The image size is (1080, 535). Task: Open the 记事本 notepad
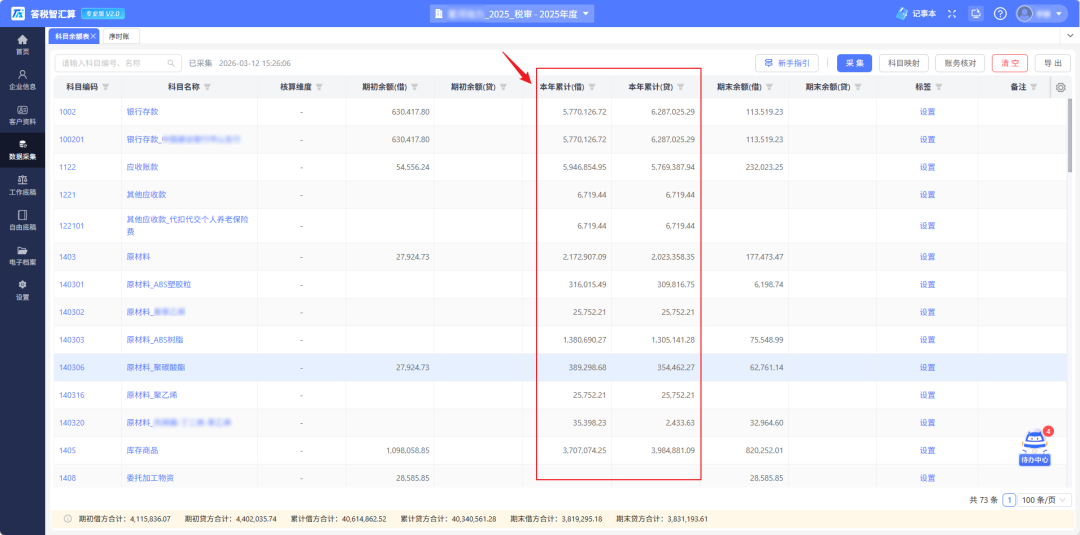click(x=917, y=14)
